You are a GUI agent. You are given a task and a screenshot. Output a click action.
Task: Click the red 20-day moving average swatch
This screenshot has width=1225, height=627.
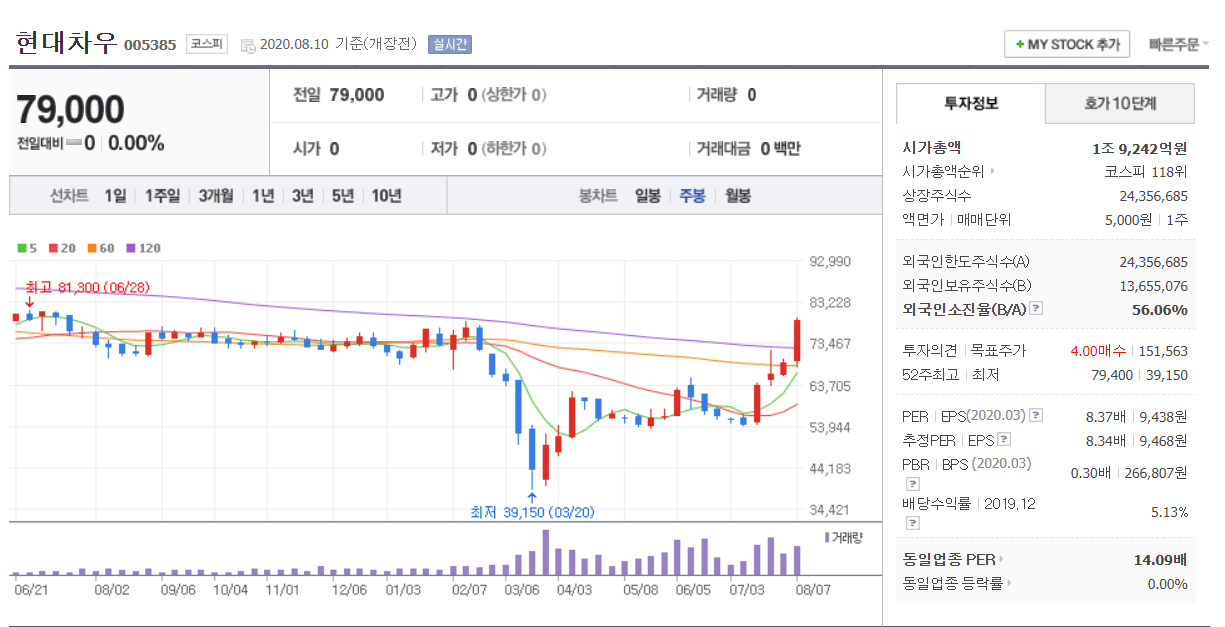coord(54,248)
